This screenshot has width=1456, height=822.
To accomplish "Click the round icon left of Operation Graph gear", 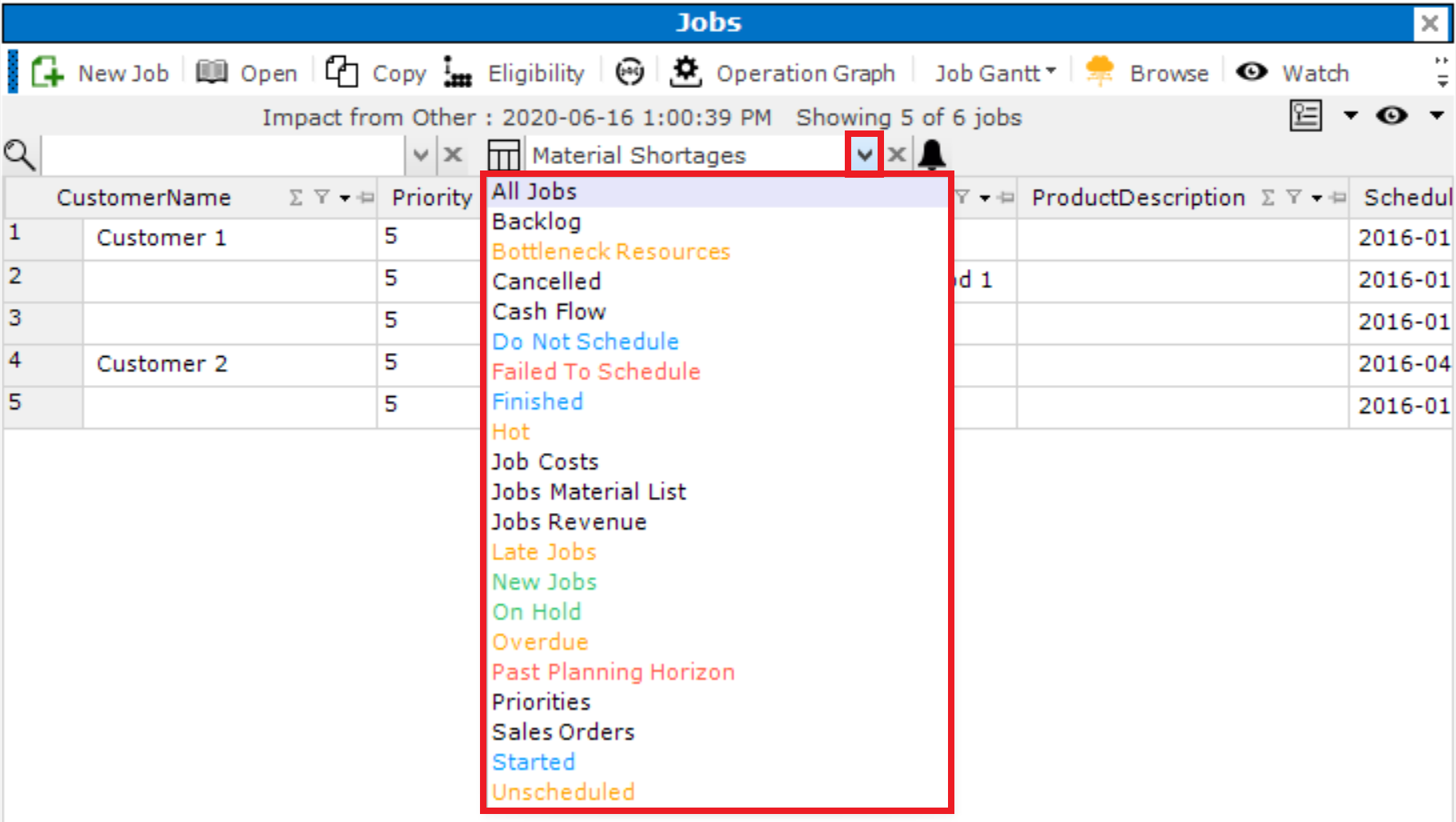I will [x=630, y=72].
